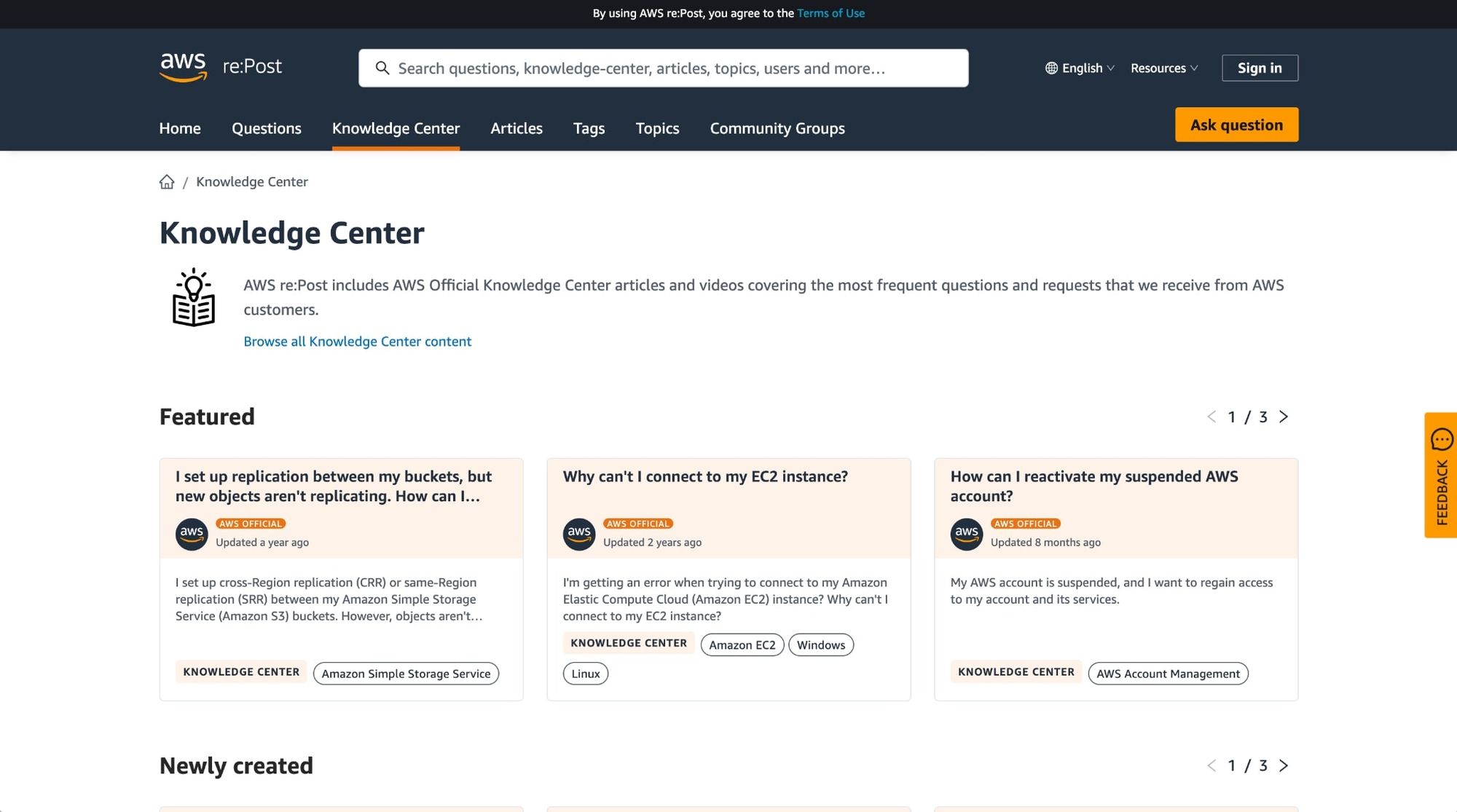Open Browse all Knowledge Center content link

357,342
